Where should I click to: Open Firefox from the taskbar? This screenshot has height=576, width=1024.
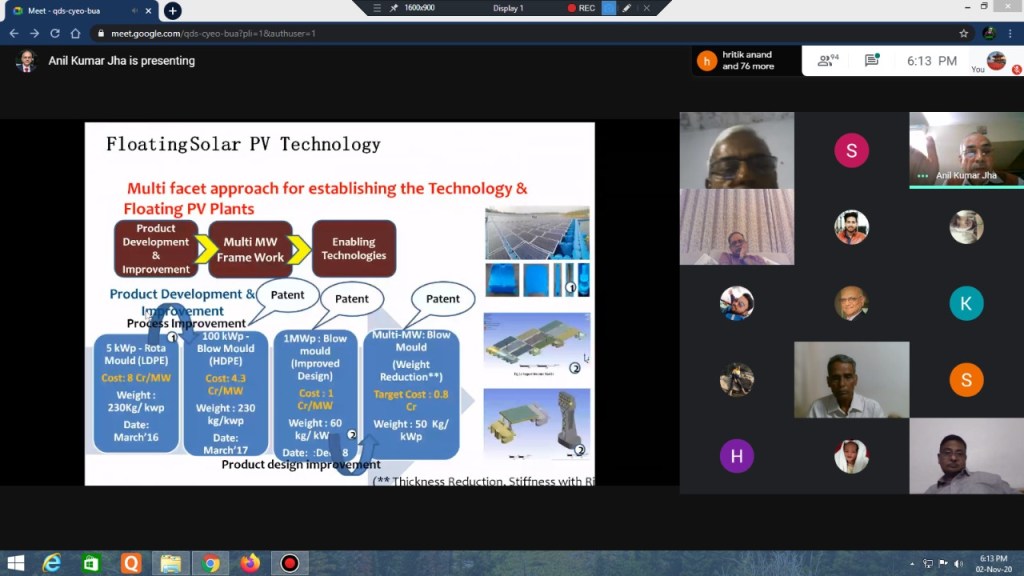coord(250,563)
